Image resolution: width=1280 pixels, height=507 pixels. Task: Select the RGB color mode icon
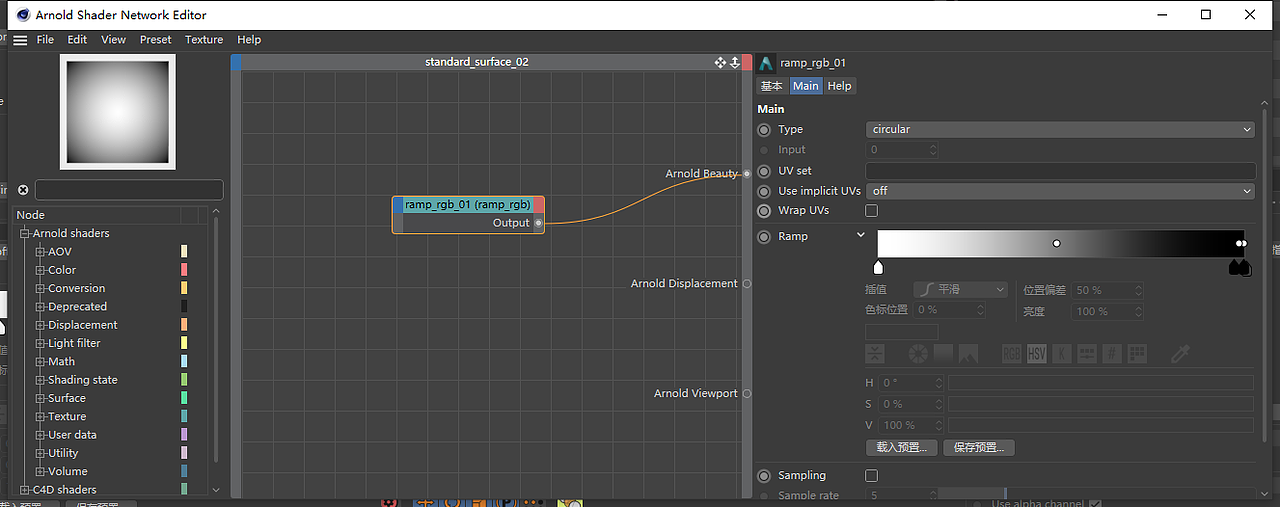(x=1012, y=354)
